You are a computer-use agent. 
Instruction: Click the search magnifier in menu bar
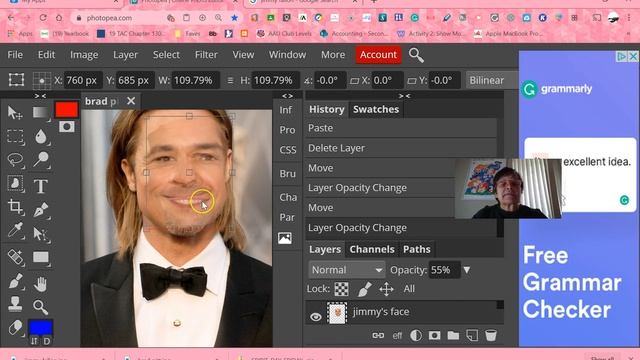pyautogui.click(x=416, y=55)
